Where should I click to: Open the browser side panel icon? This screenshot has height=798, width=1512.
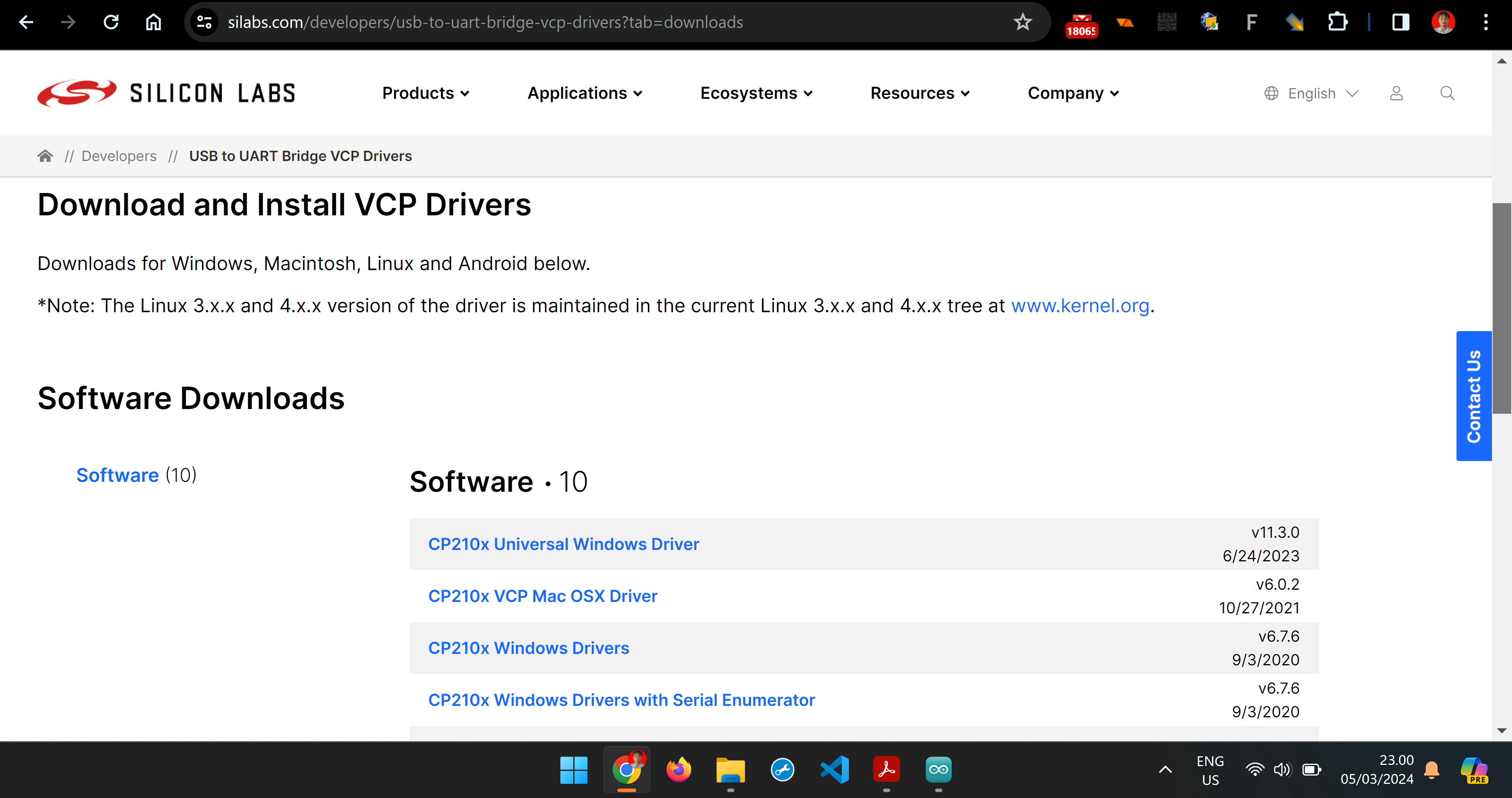pos(1401,22)
